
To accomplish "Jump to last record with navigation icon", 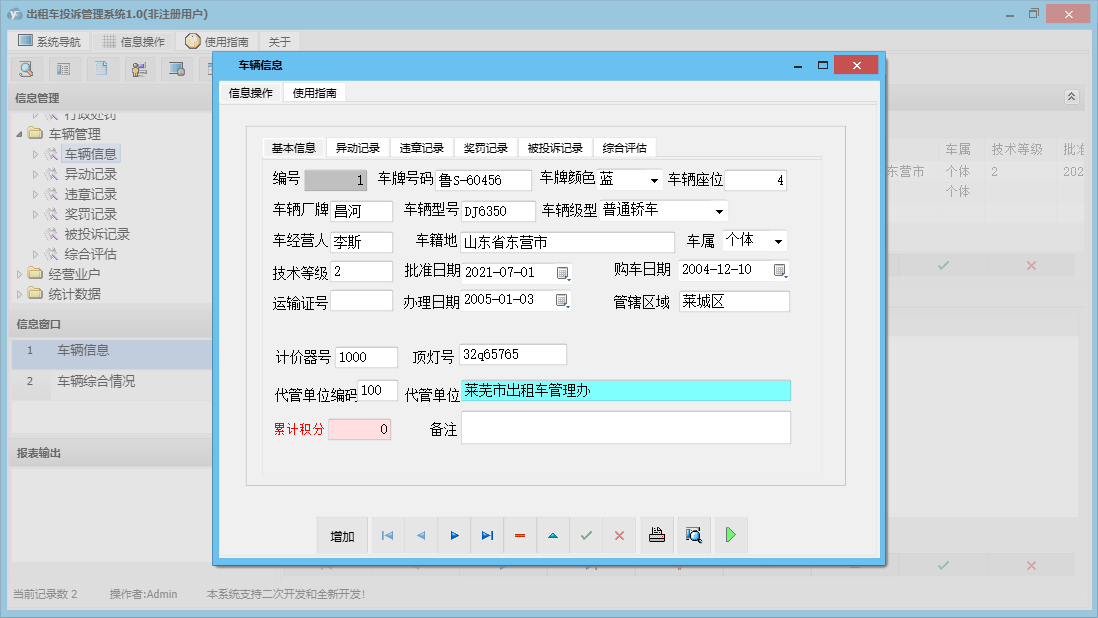I will click(487, 535).
